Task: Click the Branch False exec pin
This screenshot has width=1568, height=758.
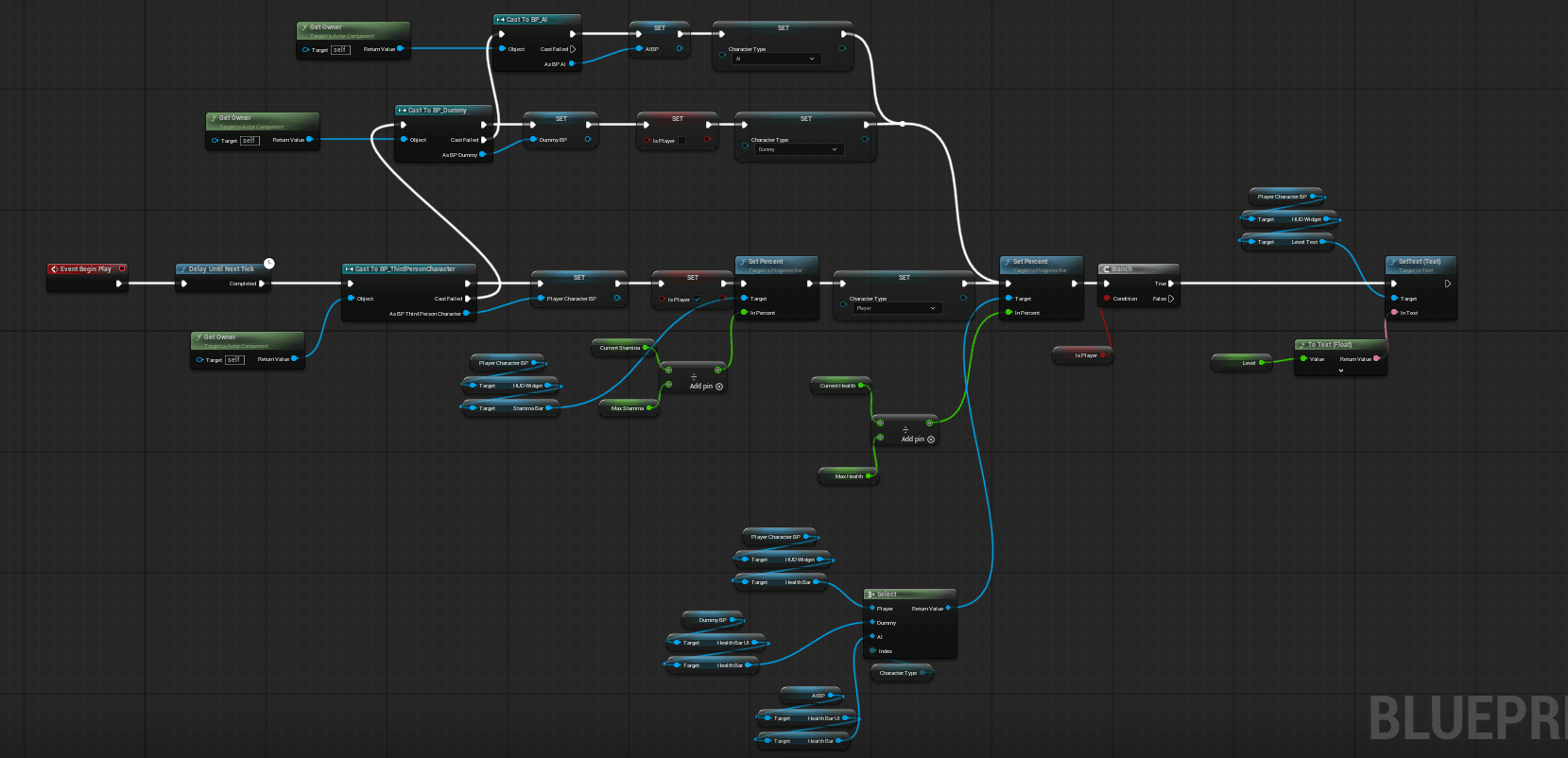Action: click(1171, 299)
